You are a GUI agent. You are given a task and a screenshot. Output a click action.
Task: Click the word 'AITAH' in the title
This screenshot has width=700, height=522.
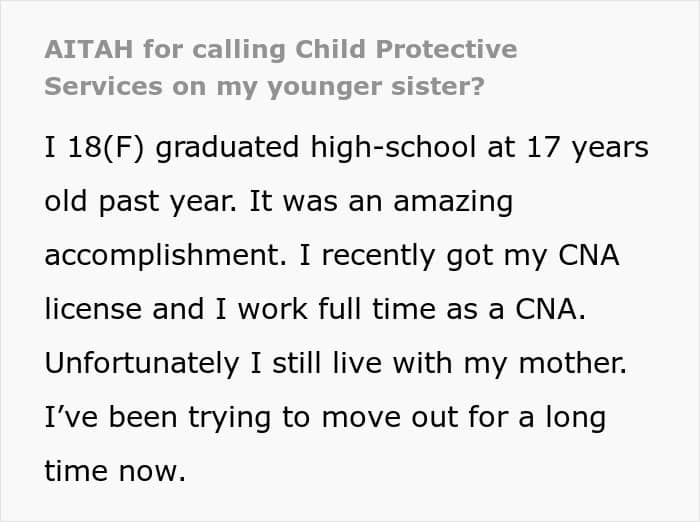(84, 49)
